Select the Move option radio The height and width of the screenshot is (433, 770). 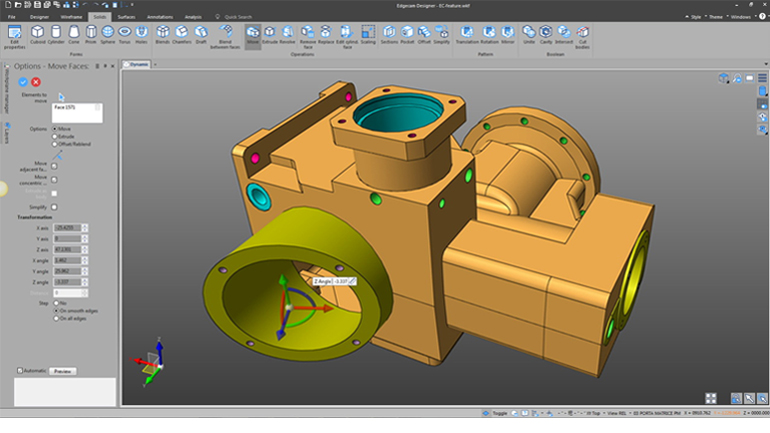pos(55,129)
